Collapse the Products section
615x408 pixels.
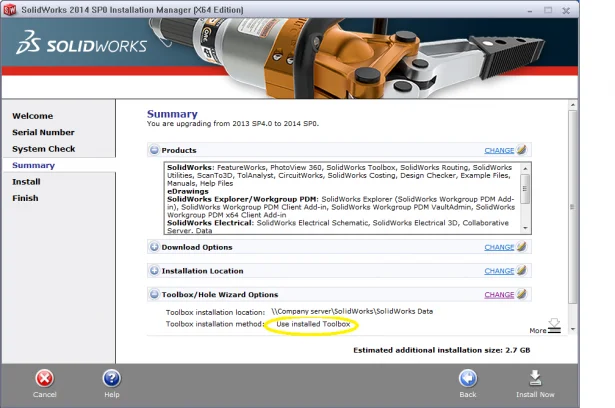pos(154,151)
